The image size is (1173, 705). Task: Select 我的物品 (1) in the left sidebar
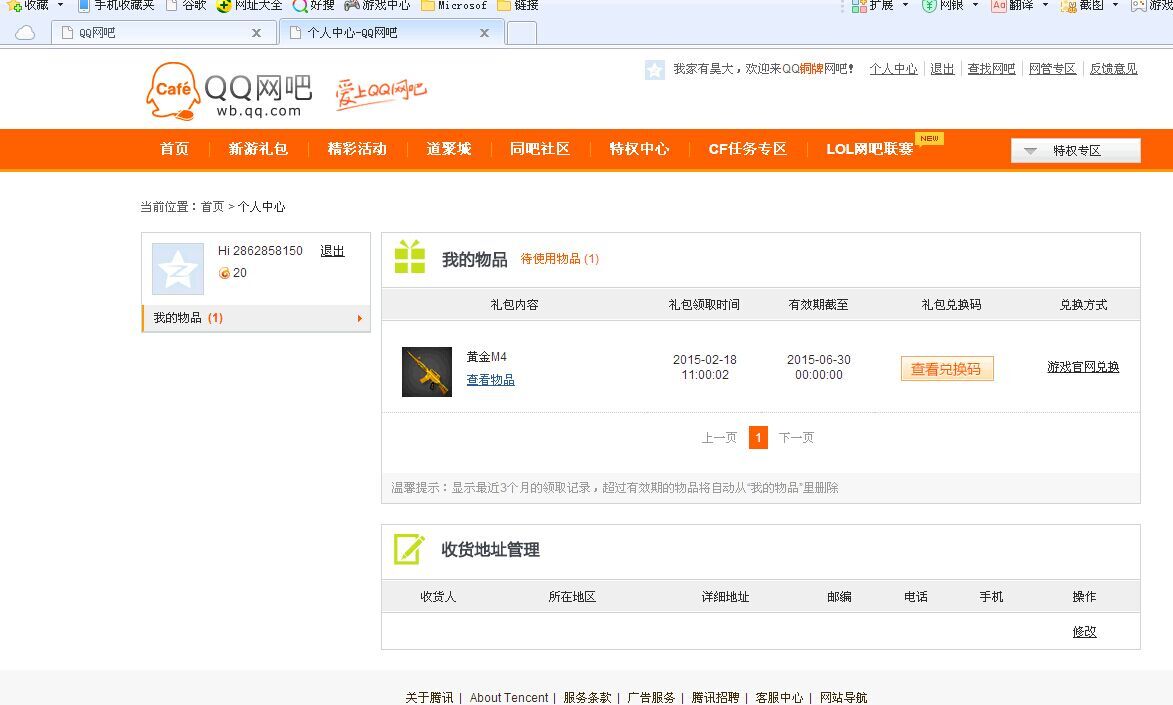tap(256, 318)
